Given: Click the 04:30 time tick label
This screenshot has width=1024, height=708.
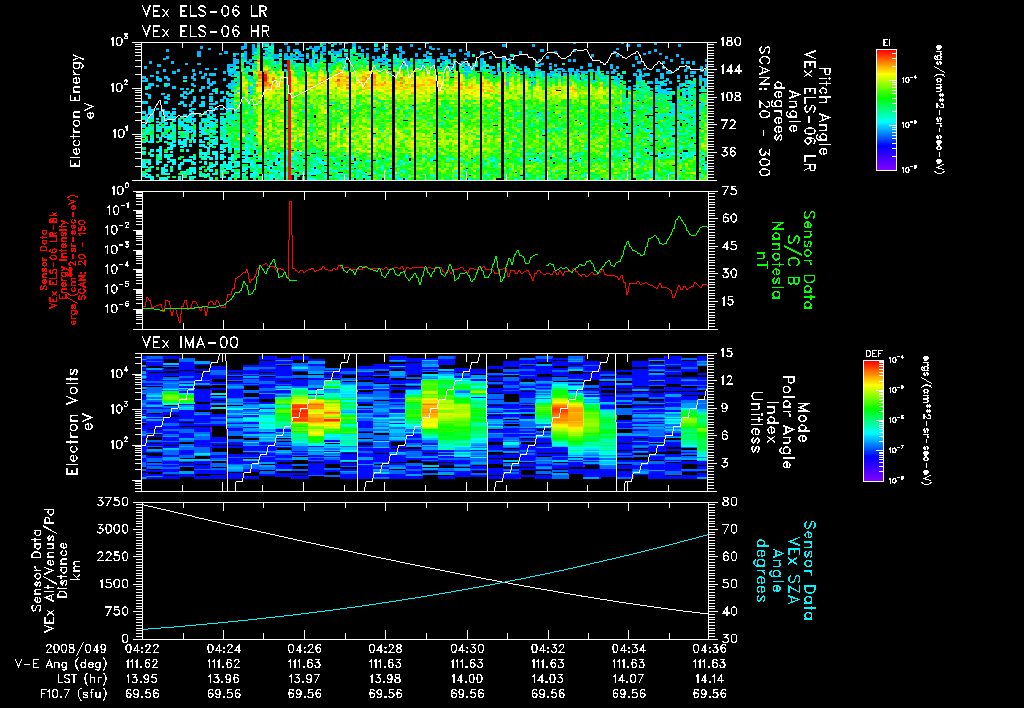Looking at the screenshot, I should [467, 649].
